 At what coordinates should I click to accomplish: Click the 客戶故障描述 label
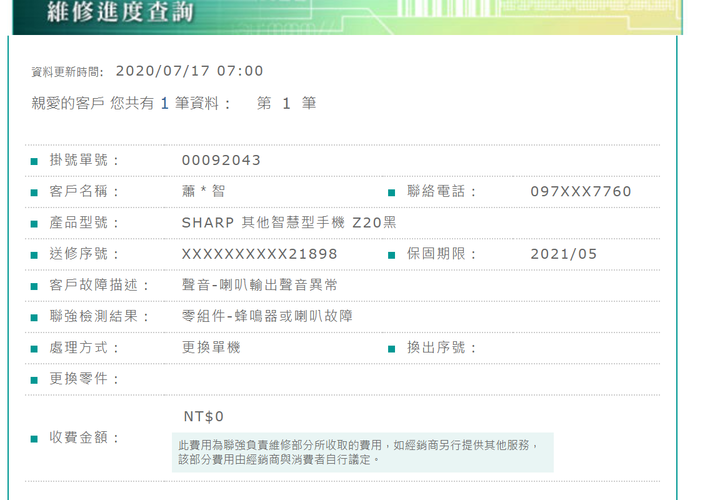tap(99, 285)
